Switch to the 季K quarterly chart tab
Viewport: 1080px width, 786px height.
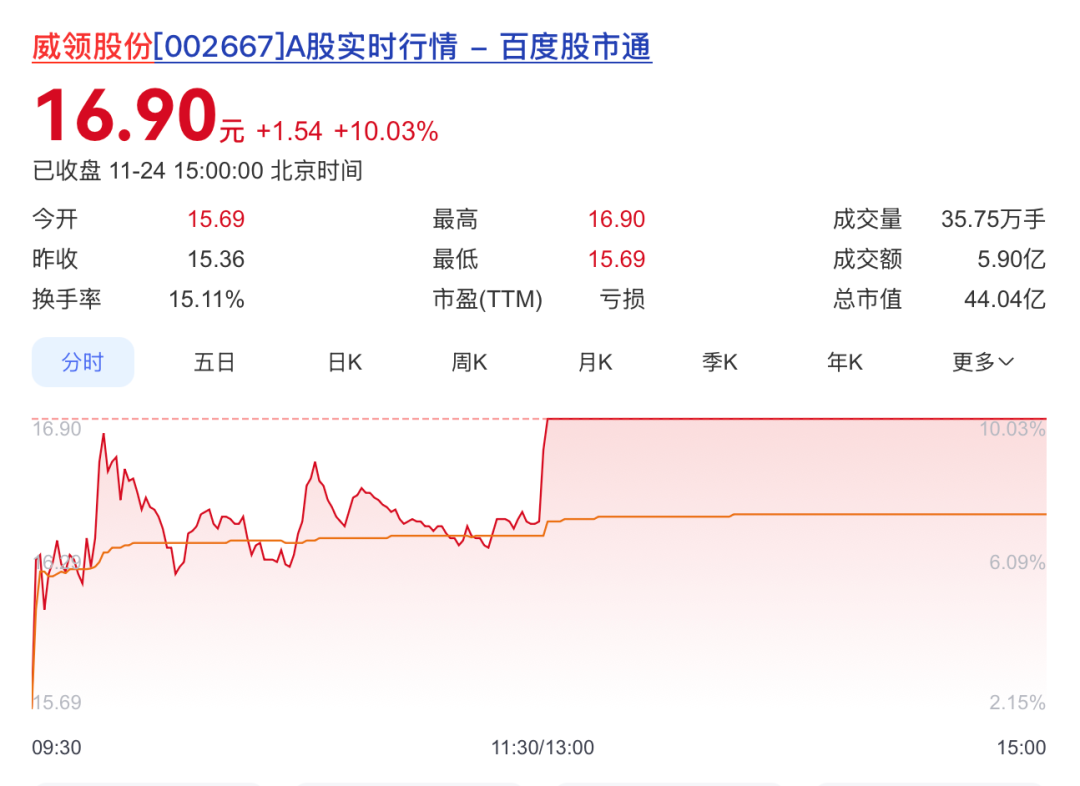(719, 362)
